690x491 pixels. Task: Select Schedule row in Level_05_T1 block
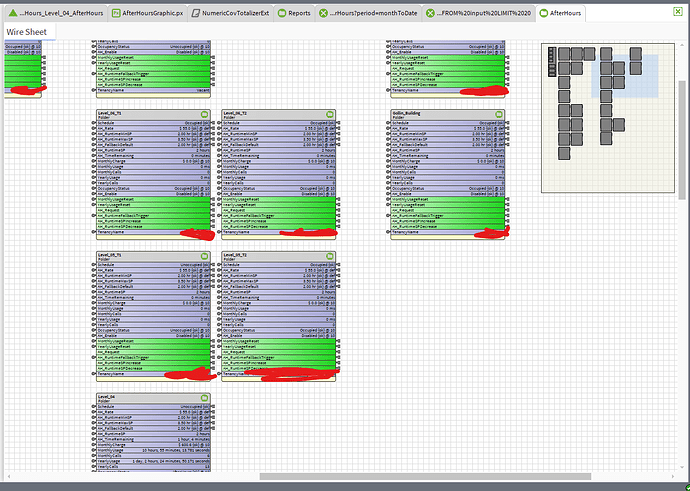coord(153,265)
